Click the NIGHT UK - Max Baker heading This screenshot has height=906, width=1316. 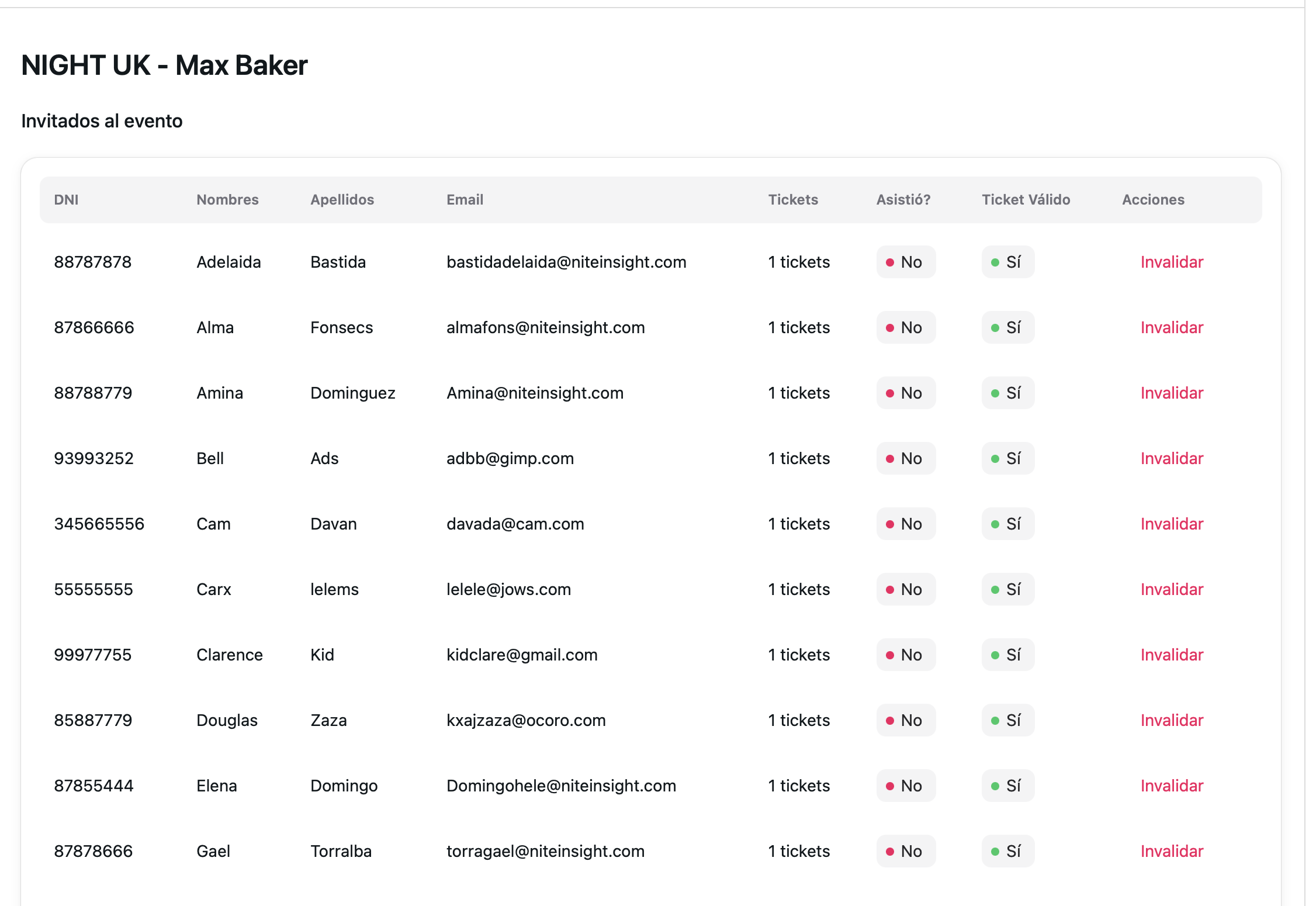(x=164, y=65)
